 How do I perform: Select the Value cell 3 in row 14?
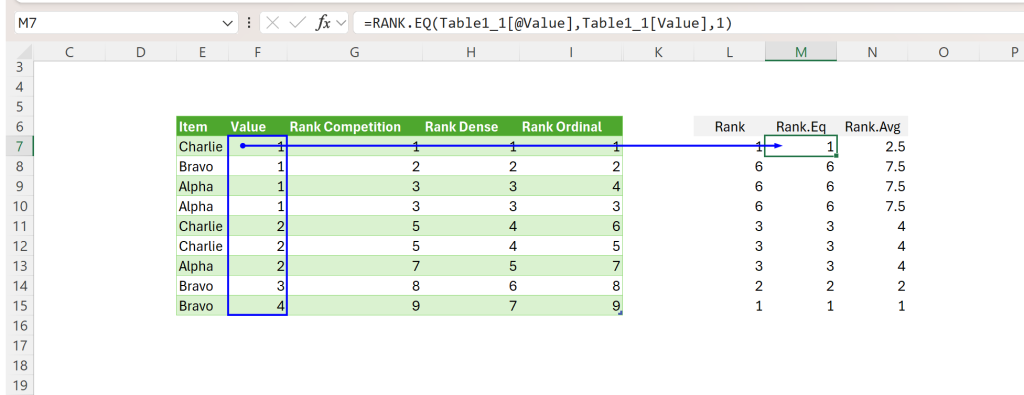coord(257,286)
